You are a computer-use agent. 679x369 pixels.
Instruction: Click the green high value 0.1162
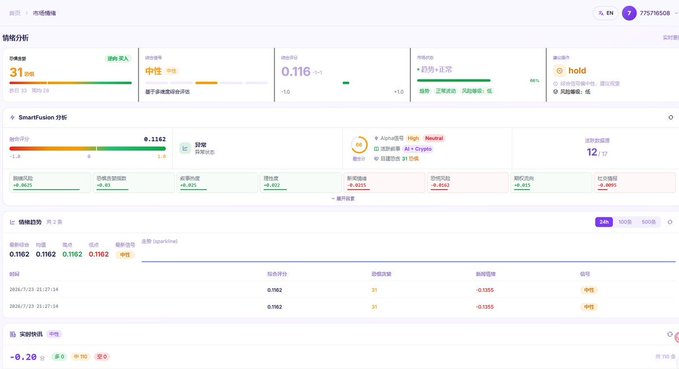click(x=72, y=254)
